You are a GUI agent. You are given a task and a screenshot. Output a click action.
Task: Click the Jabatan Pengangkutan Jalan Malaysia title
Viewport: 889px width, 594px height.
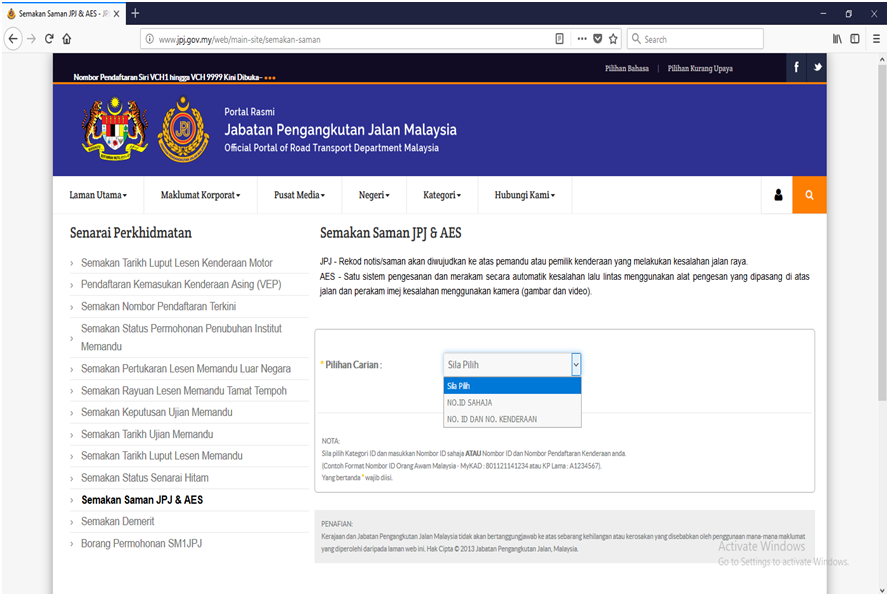click(x=340, y=130)
